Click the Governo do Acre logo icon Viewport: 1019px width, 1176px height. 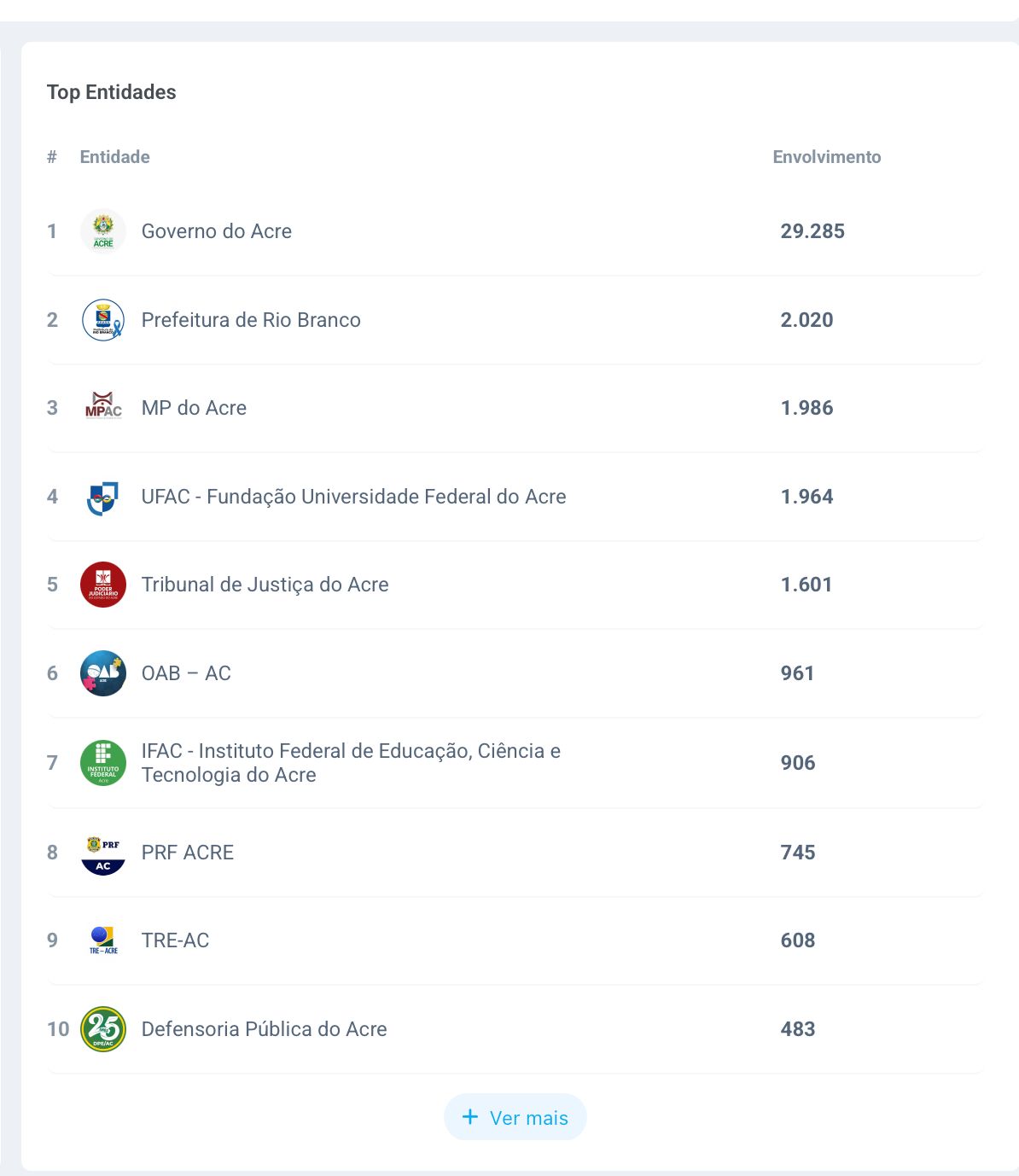coord(103,231)
